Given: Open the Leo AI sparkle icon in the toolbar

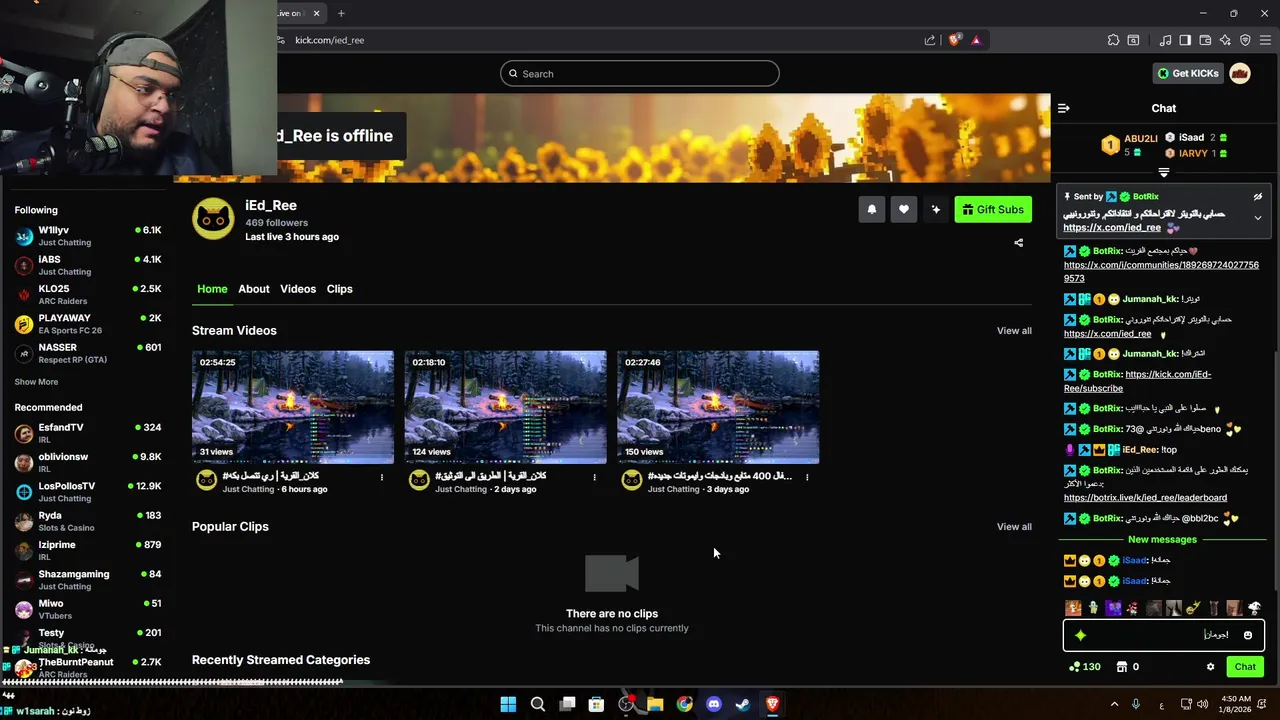Looking at the screenshot, I should pyautogui.click(x=1225, y=40).
